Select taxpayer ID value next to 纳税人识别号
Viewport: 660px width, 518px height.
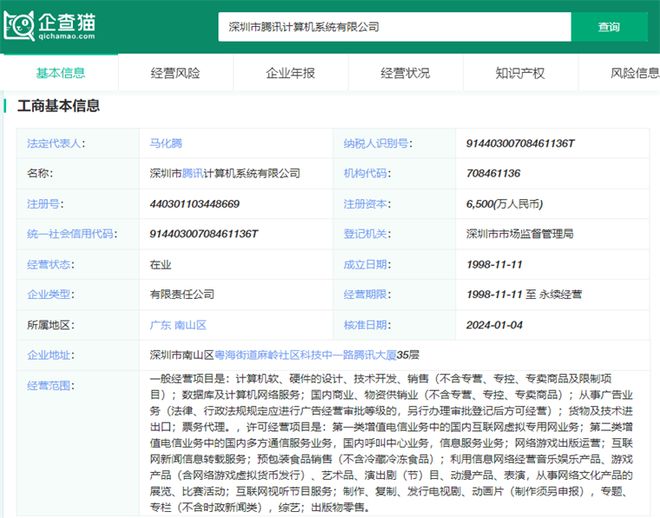520,143
